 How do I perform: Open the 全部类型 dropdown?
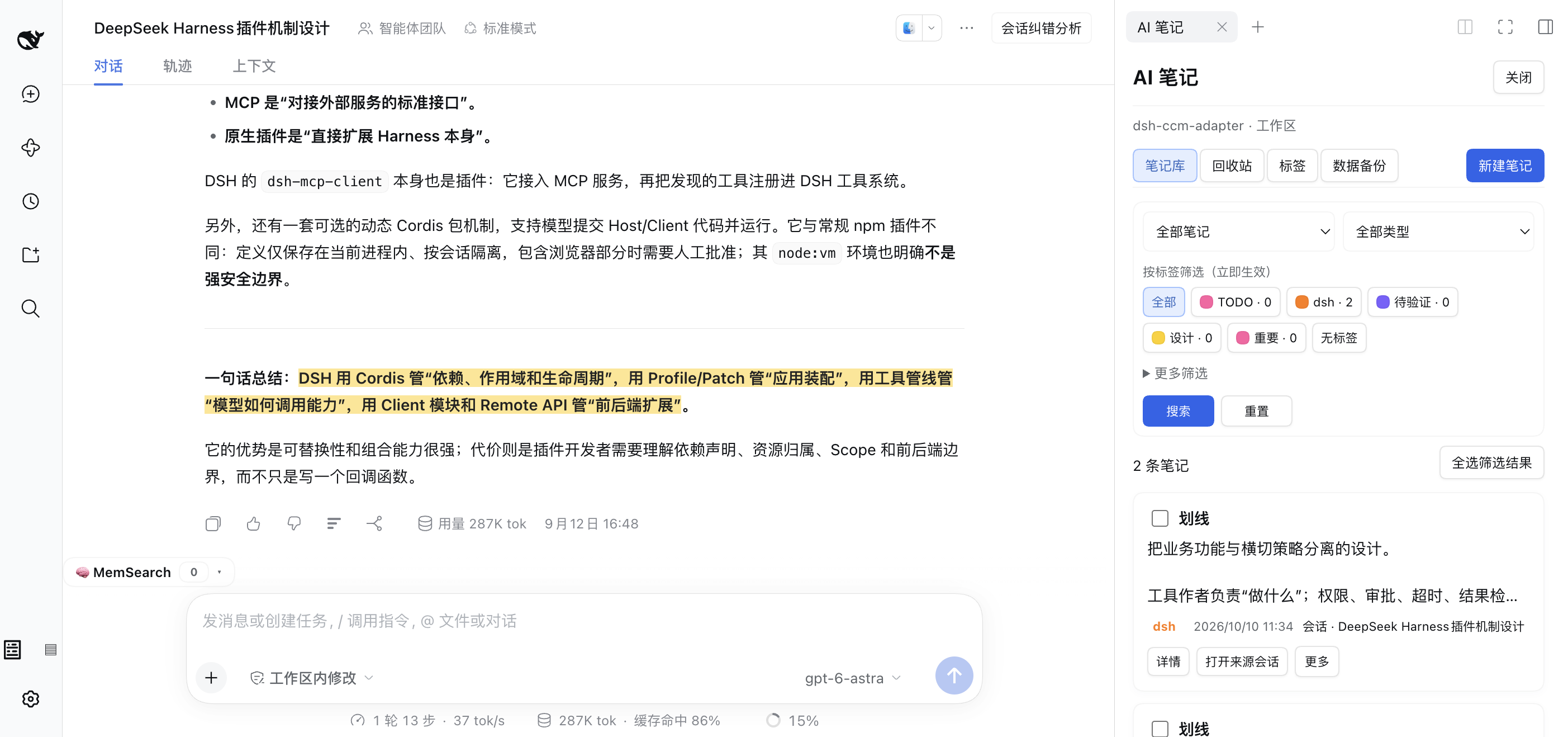tap(1438, 232)
